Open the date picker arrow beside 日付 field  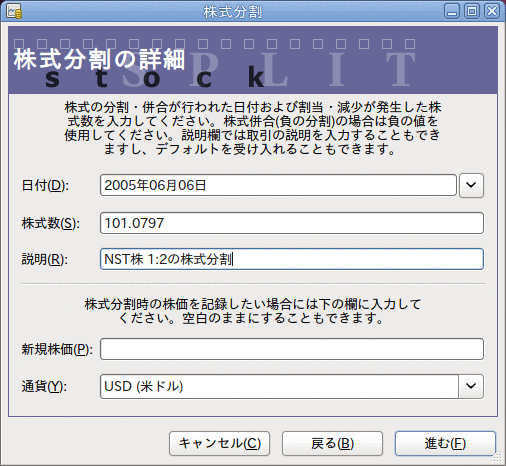471,185
